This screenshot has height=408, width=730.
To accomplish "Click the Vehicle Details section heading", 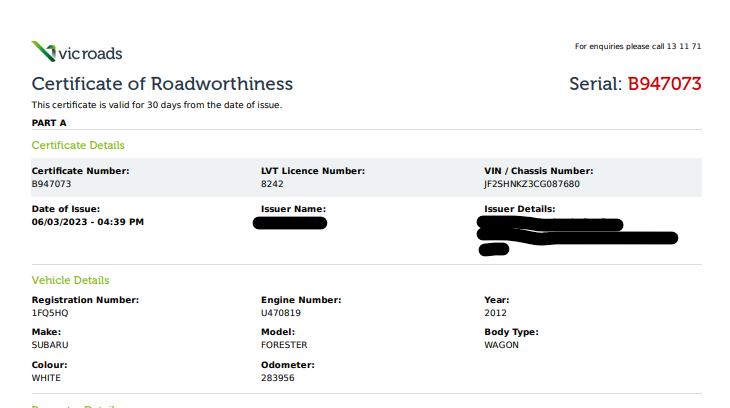I will [70, 280].
